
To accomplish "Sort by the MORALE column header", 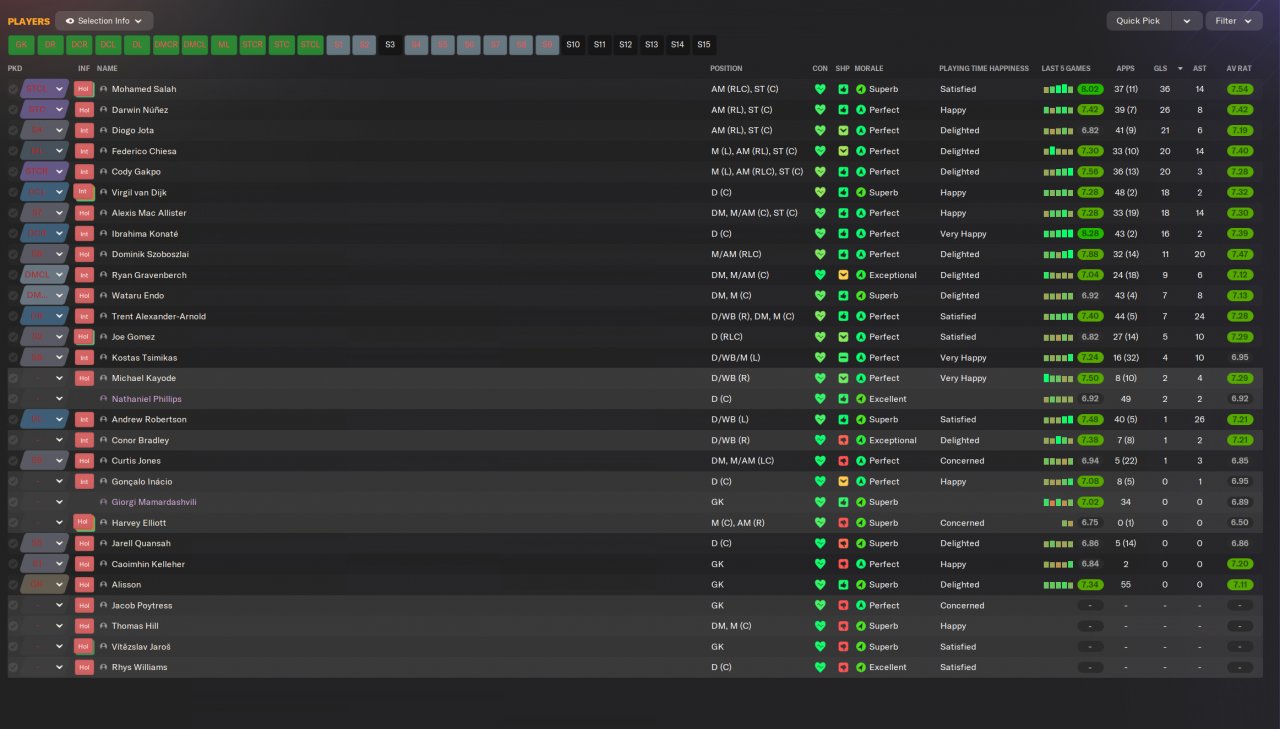I will coord(870,68).
